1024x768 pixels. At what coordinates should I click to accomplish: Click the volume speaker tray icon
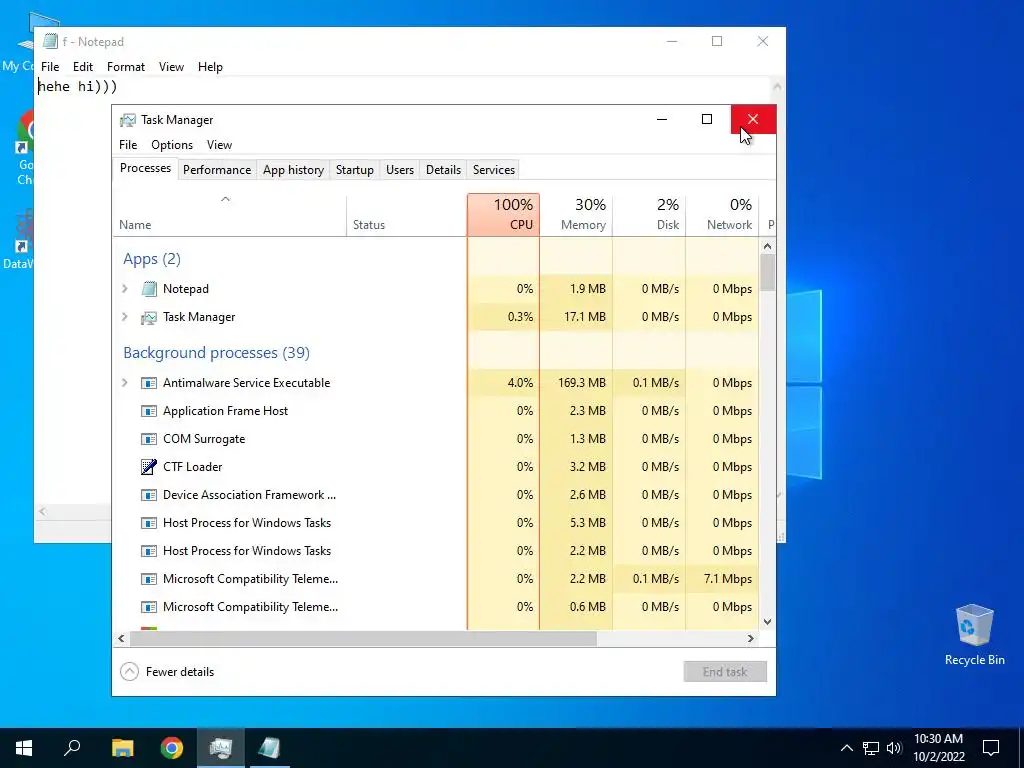[x=894, y=748]
